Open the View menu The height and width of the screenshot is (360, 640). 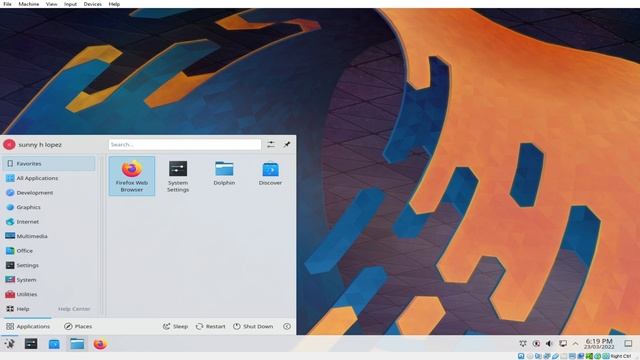pos(51,4)
